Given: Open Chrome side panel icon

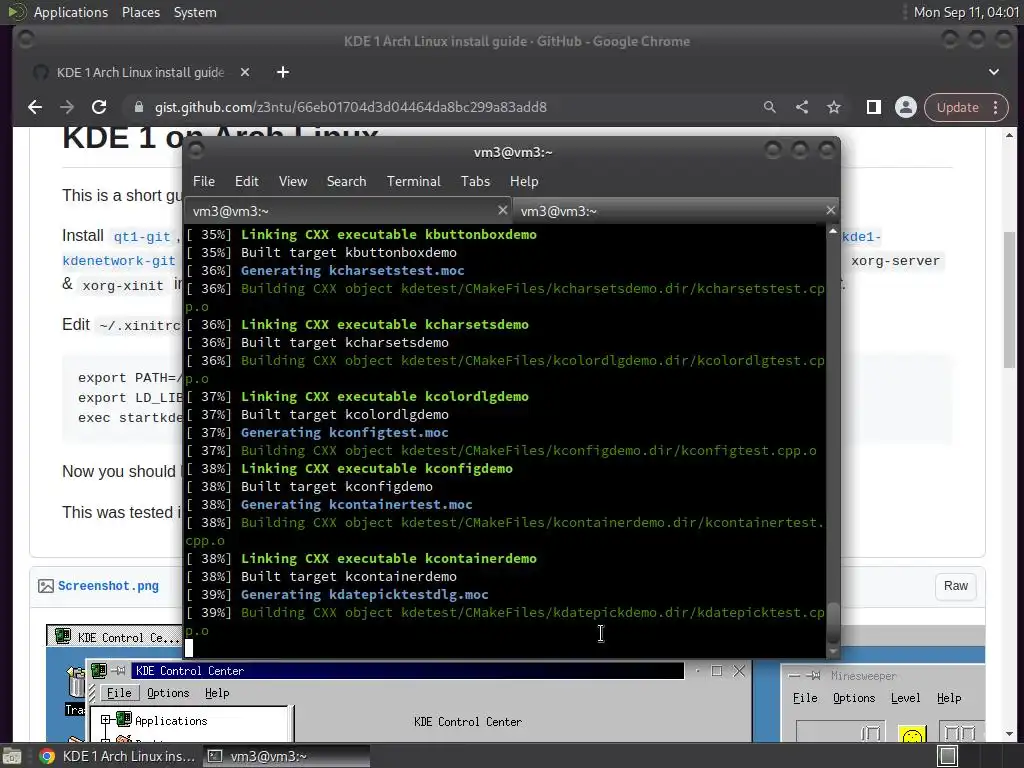Looking at the screenshot, I should point(874,107).
